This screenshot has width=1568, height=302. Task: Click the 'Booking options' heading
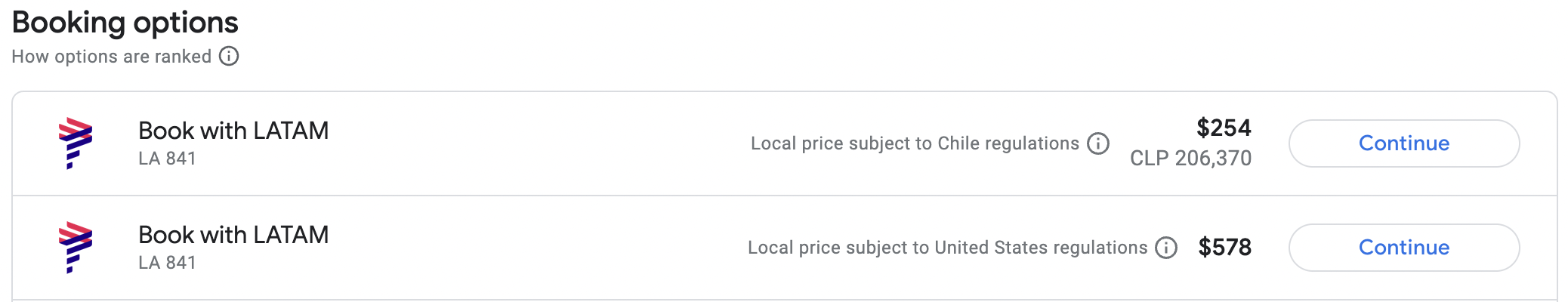click(x=125, y=23)
